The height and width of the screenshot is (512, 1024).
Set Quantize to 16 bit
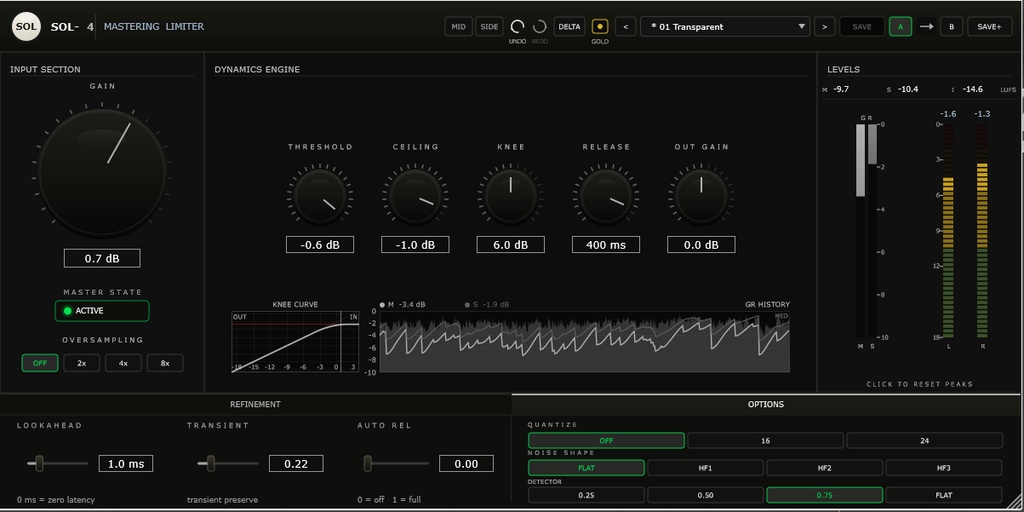tap(765, 441)
